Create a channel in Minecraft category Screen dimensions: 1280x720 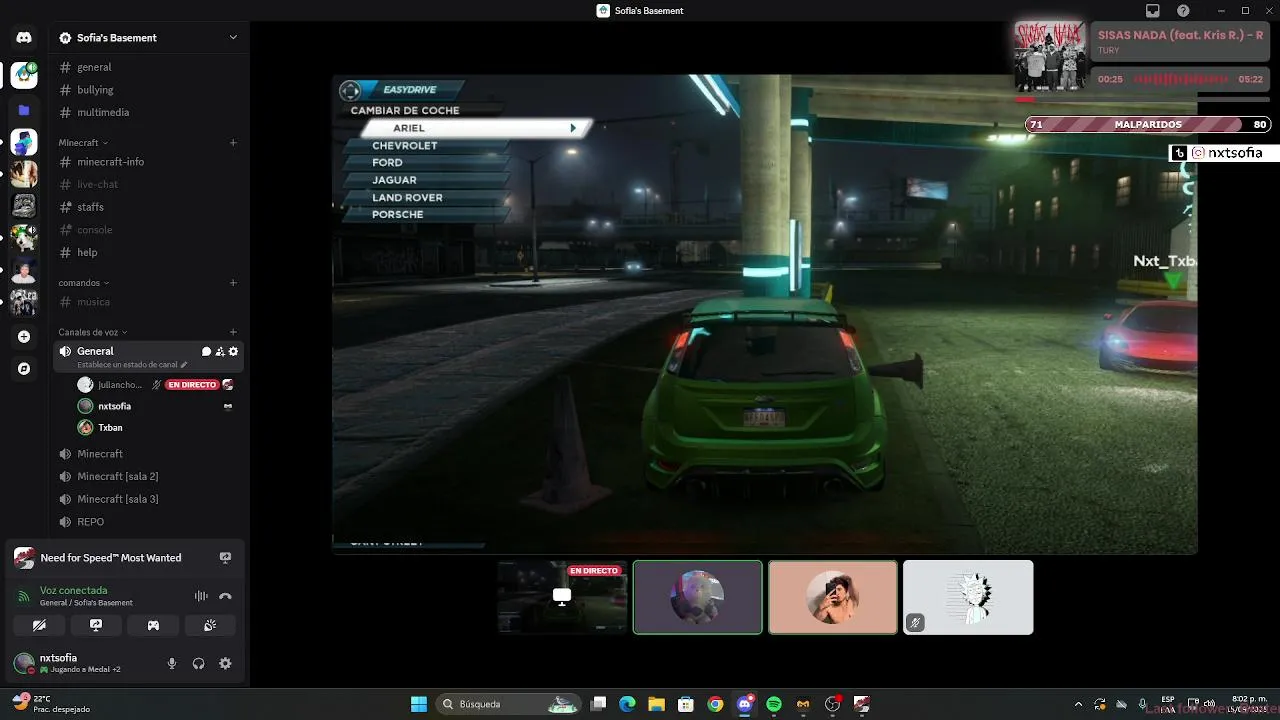coord(233,142)
